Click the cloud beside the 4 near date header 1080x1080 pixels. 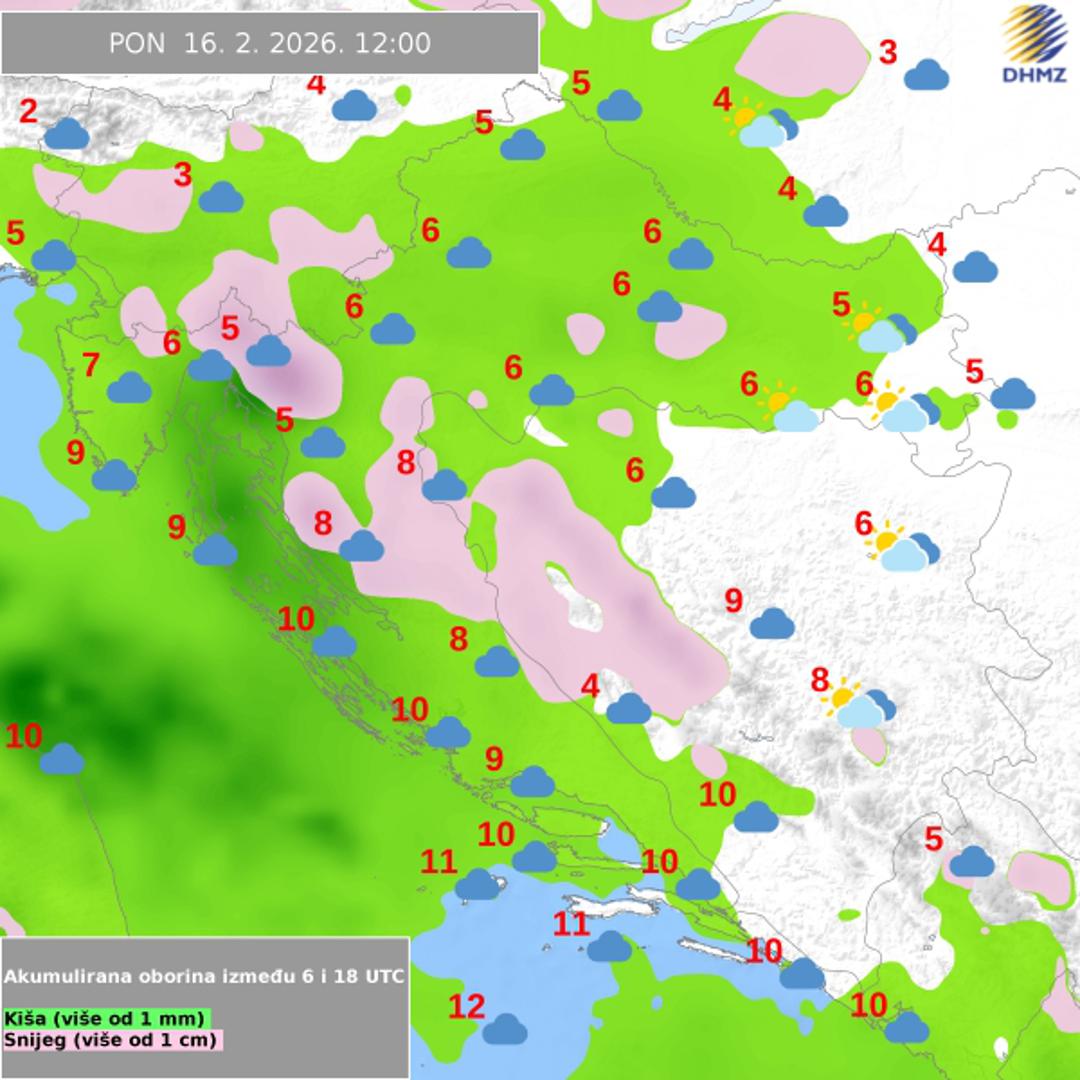tap(353, 105)
